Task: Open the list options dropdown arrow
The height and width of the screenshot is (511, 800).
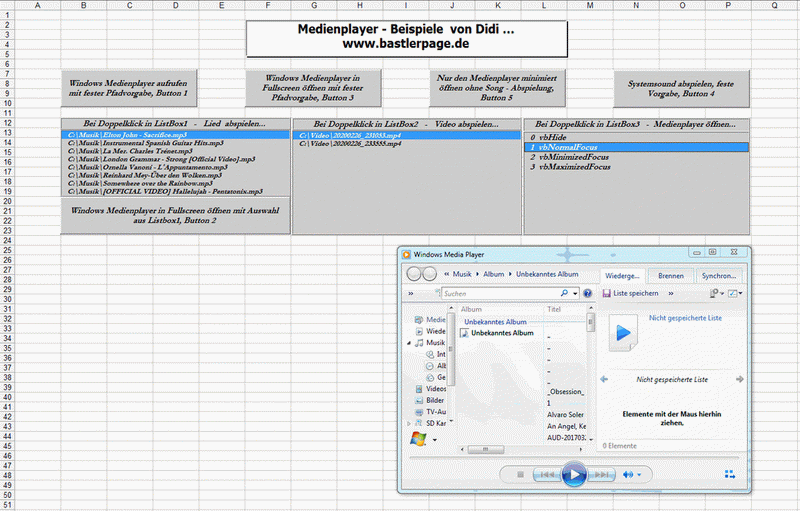Action: [722, 294]
